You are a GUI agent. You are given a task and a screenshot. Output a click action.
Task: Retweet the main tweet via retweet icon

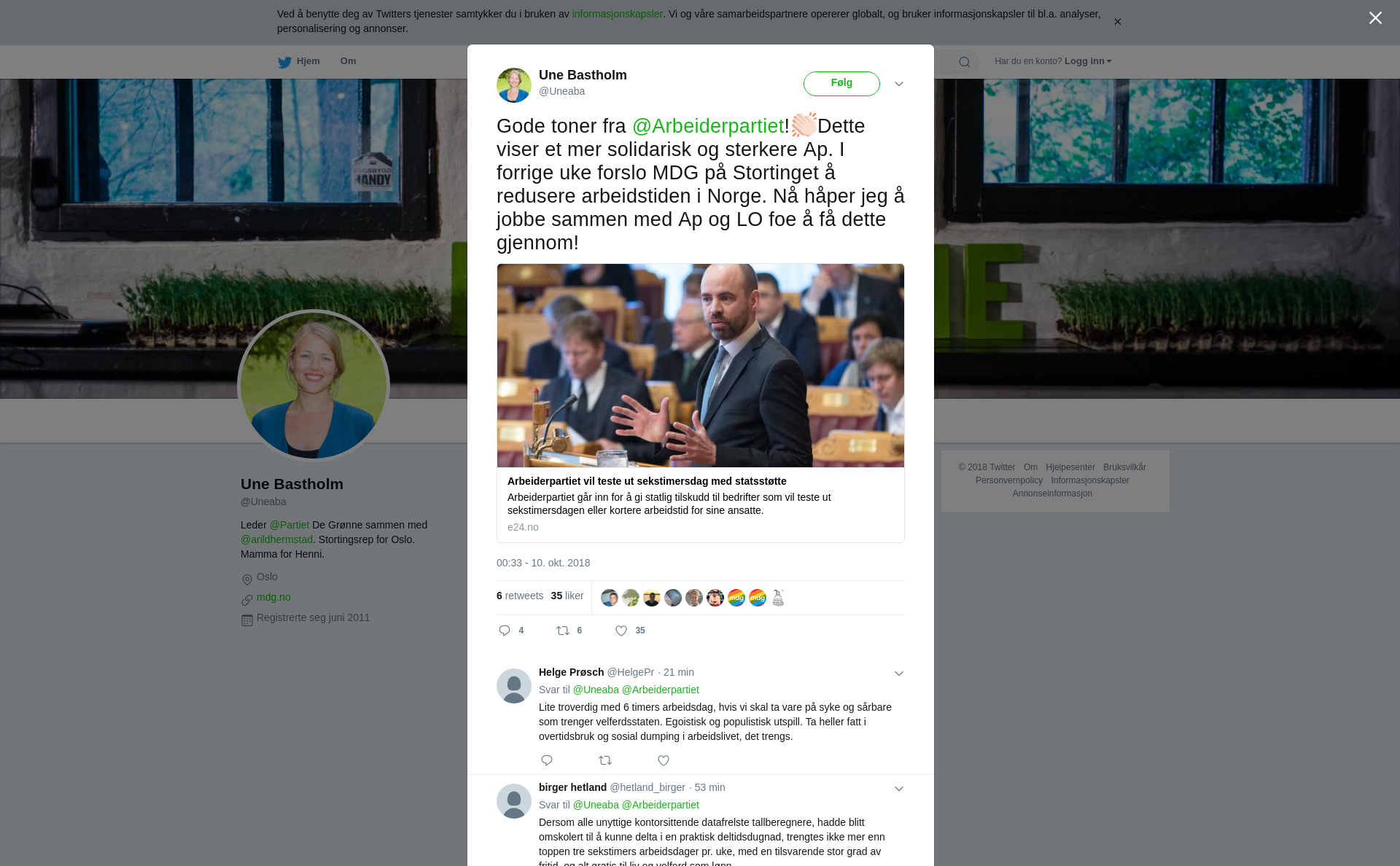click(563, 631)
